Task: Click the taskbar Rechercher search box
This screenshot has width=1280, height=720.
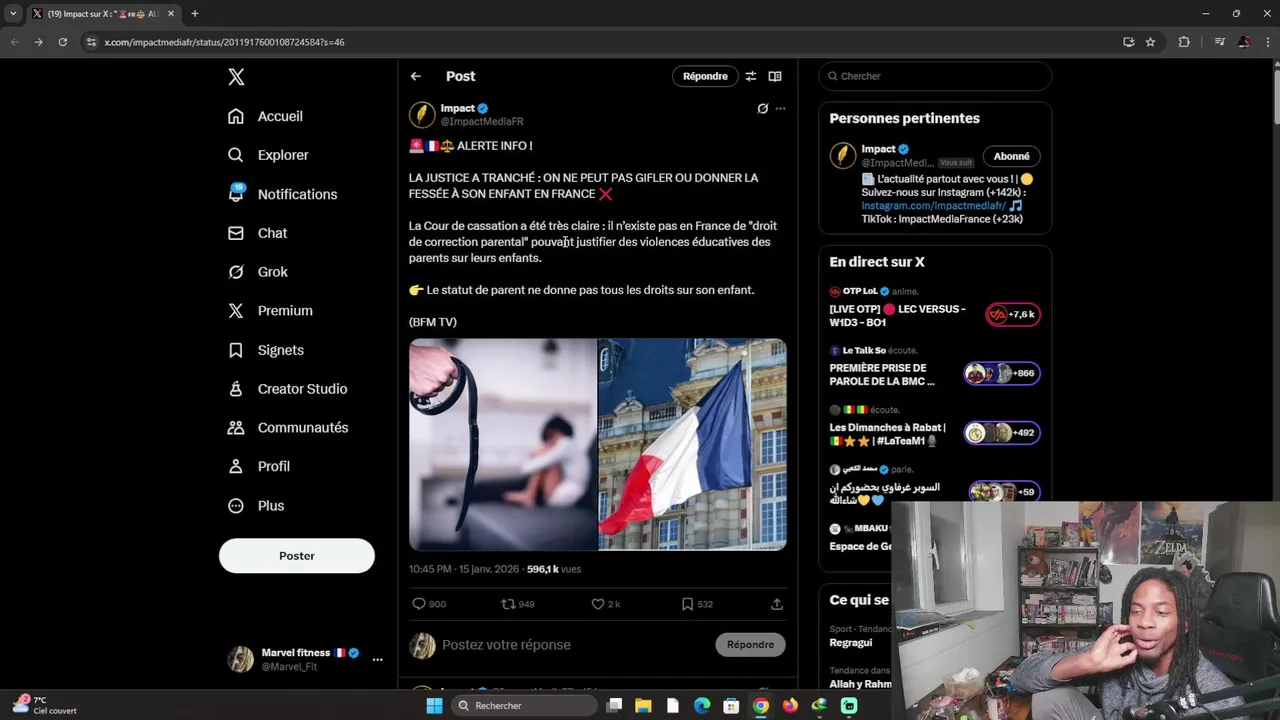Action: pos(523,705)
